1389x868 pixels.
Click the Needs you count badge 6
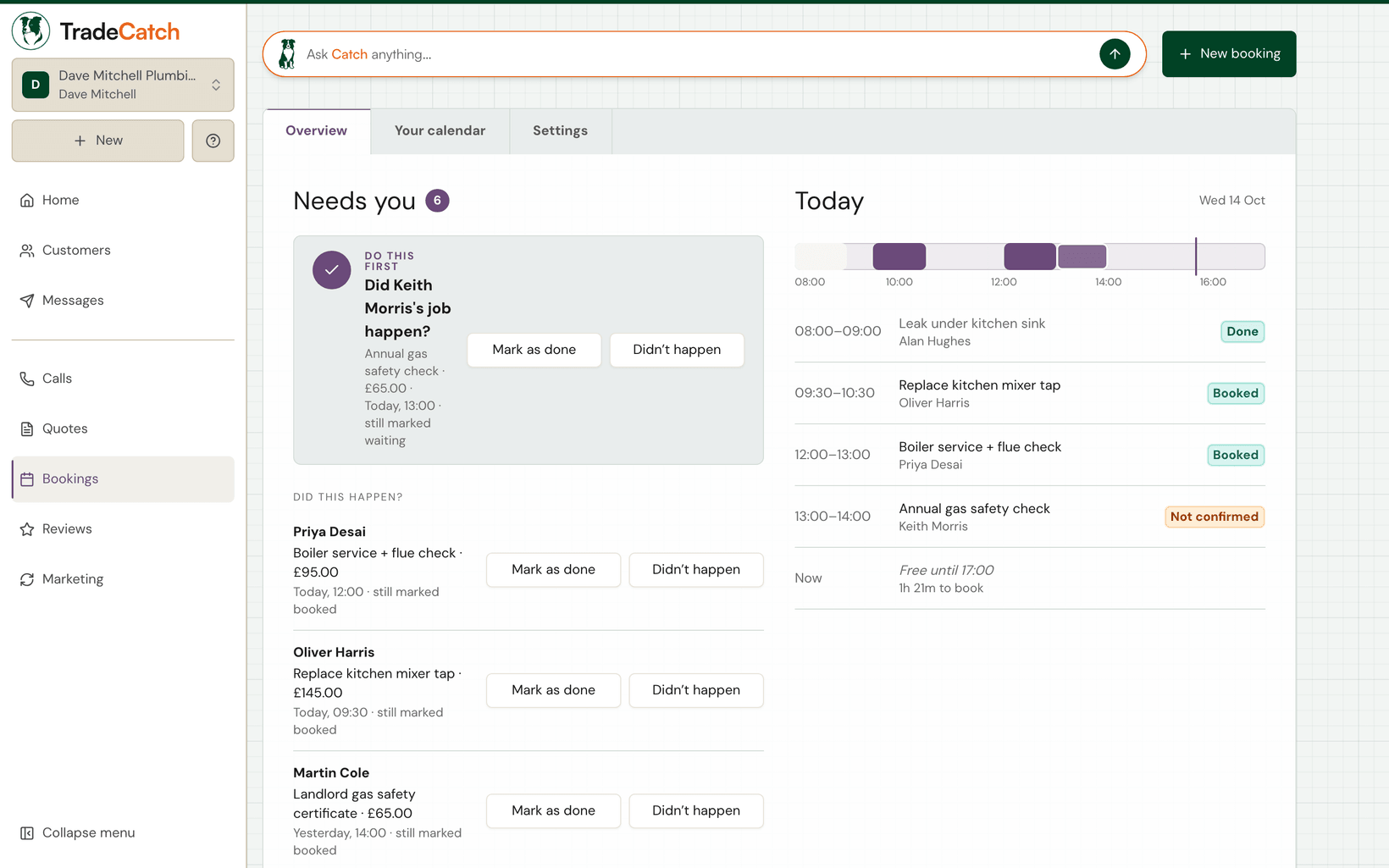(x=437, y=201)
